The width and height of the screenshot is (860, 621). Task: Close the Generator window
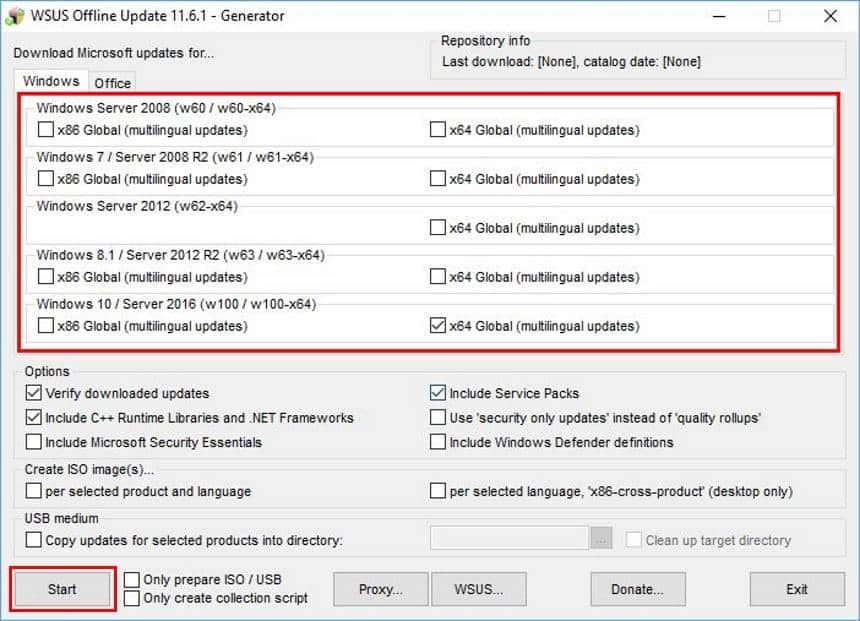click(830, 16)
